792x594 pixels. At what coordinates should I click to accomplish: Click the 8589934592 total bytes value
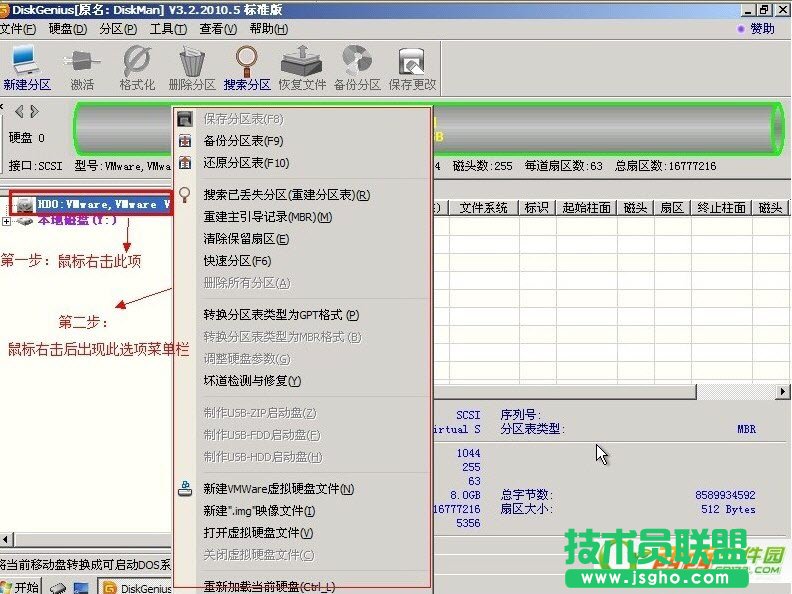pyautogui.click(x=725, y=495)
